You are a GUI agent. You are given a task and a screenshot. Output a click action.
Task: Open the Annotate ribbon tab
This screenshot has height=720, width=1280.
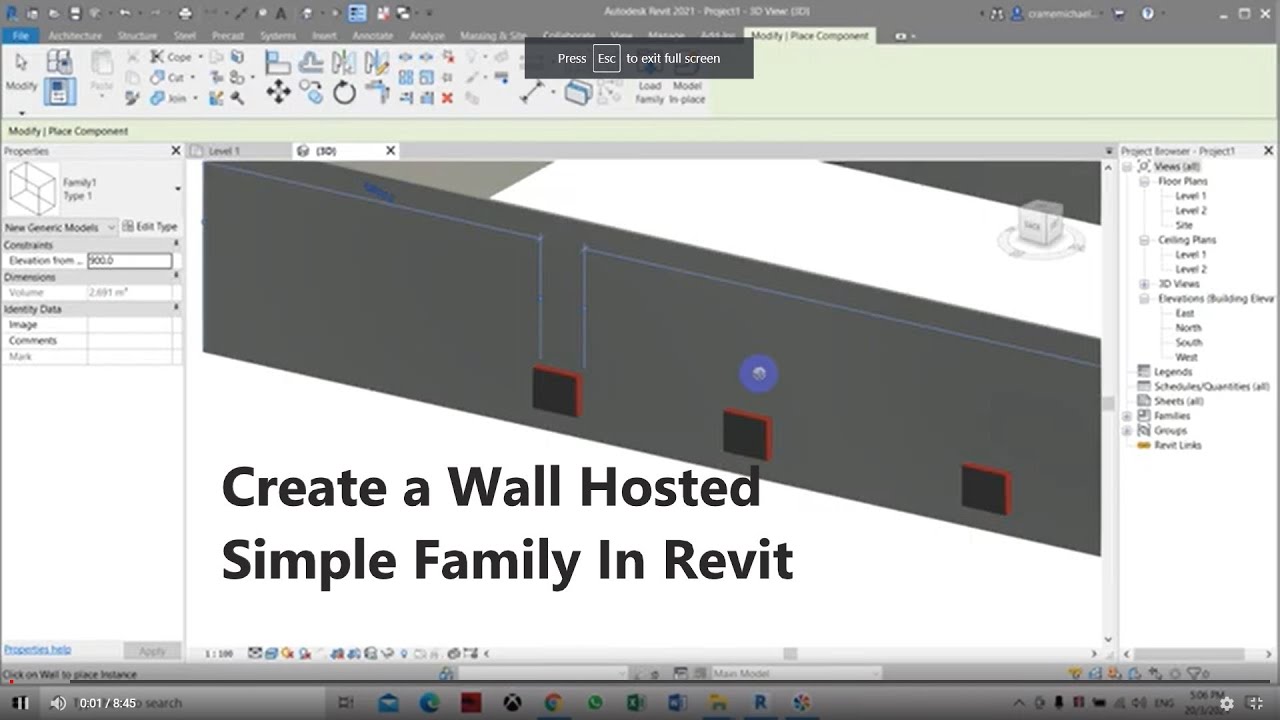(372, 36)
